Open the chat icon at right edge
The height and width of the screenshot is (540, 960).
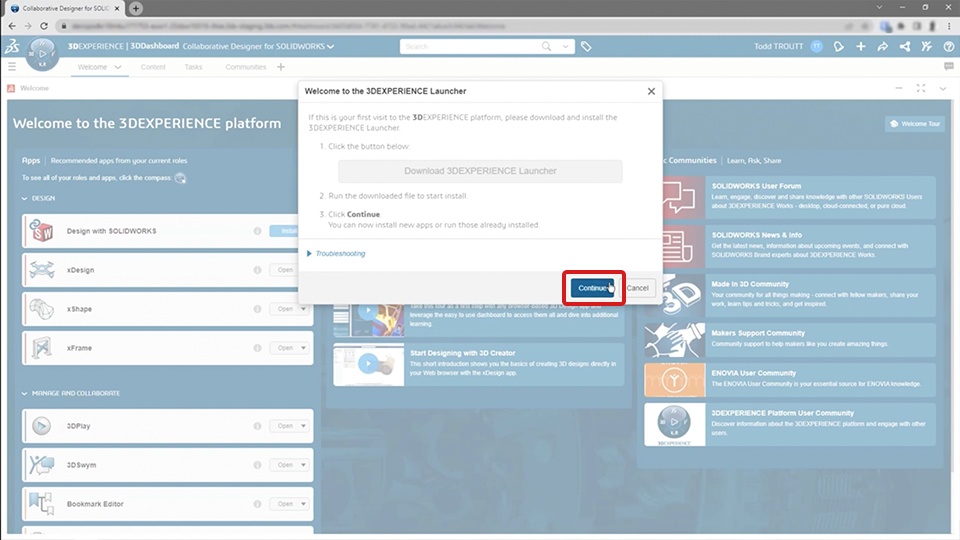pyautogui.click(x=948, y=66)
